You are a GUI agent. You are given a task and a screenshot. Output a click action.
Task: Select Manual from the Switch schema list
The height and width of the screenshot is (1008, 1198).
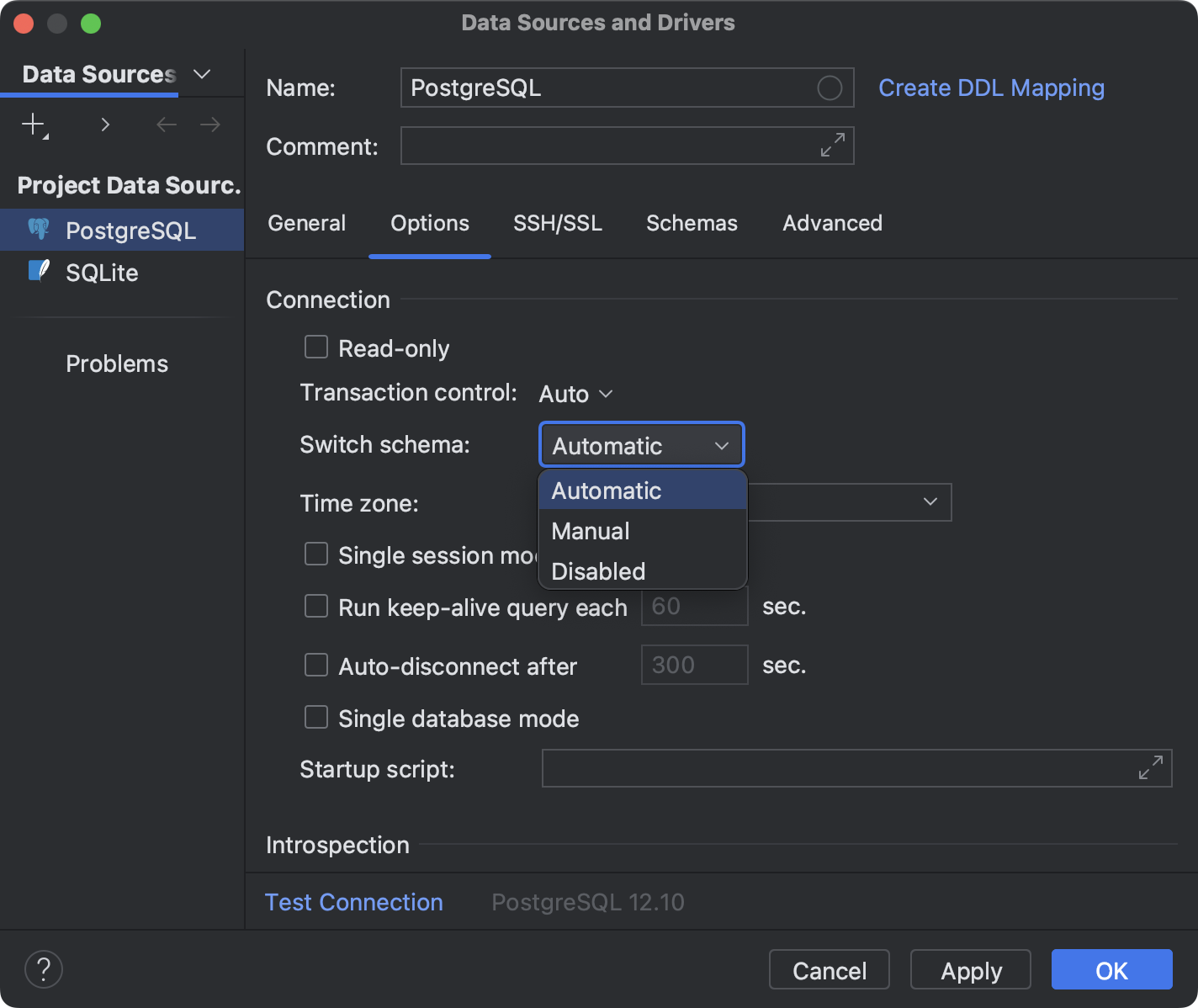click(x=590, y=530)
